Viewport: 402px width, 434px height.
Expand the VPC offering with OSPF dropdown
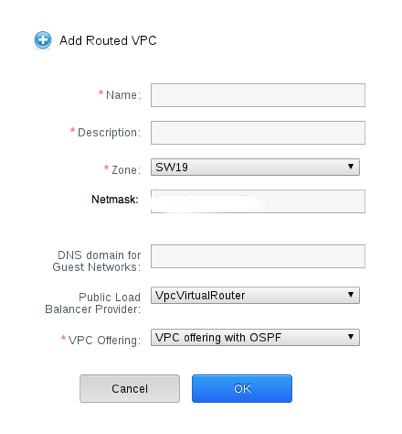point(255,337)
